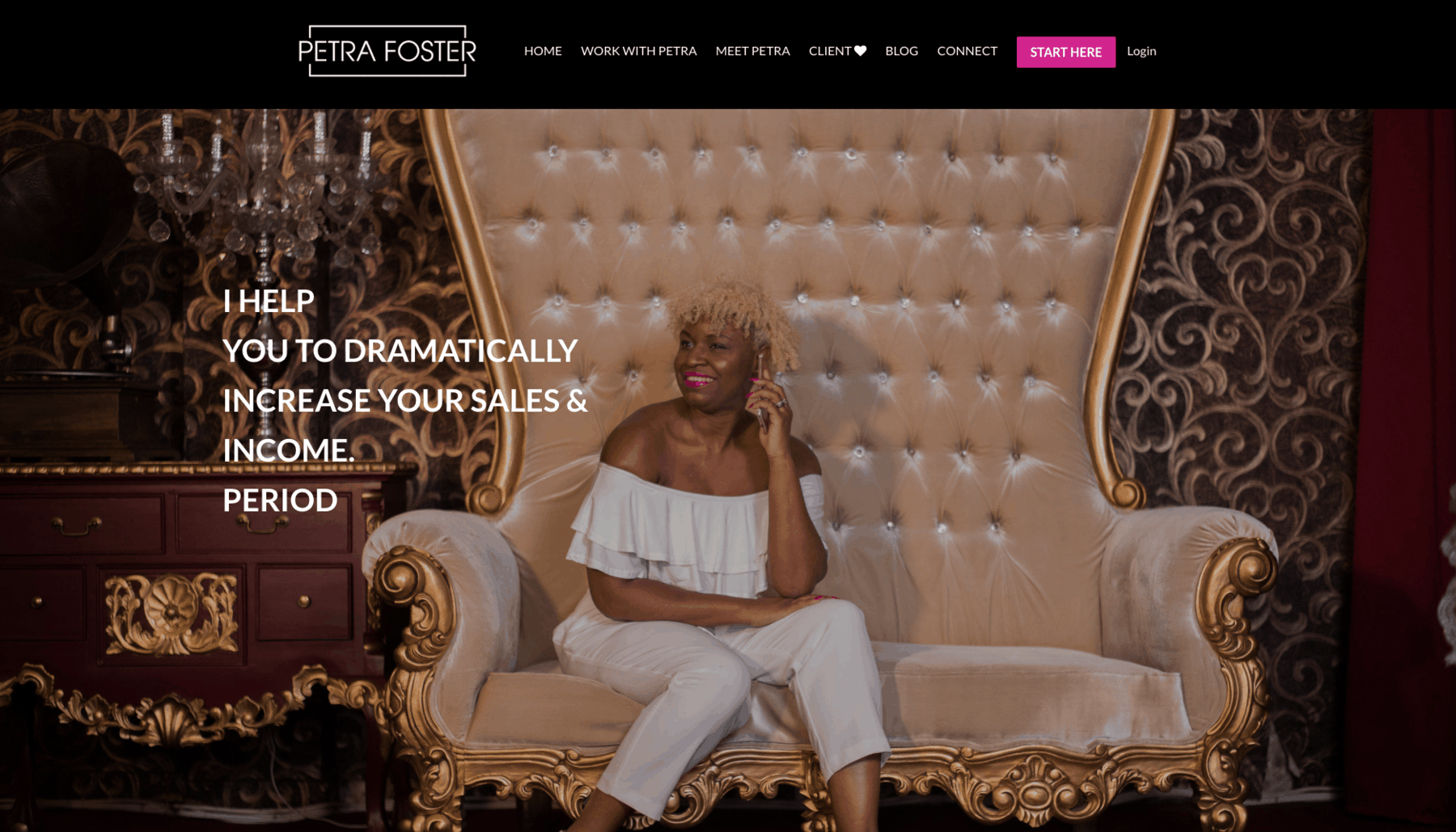Click the 'INCOME.' headline text
This screenshot has height=832, width=1456.
pos(289,450)
